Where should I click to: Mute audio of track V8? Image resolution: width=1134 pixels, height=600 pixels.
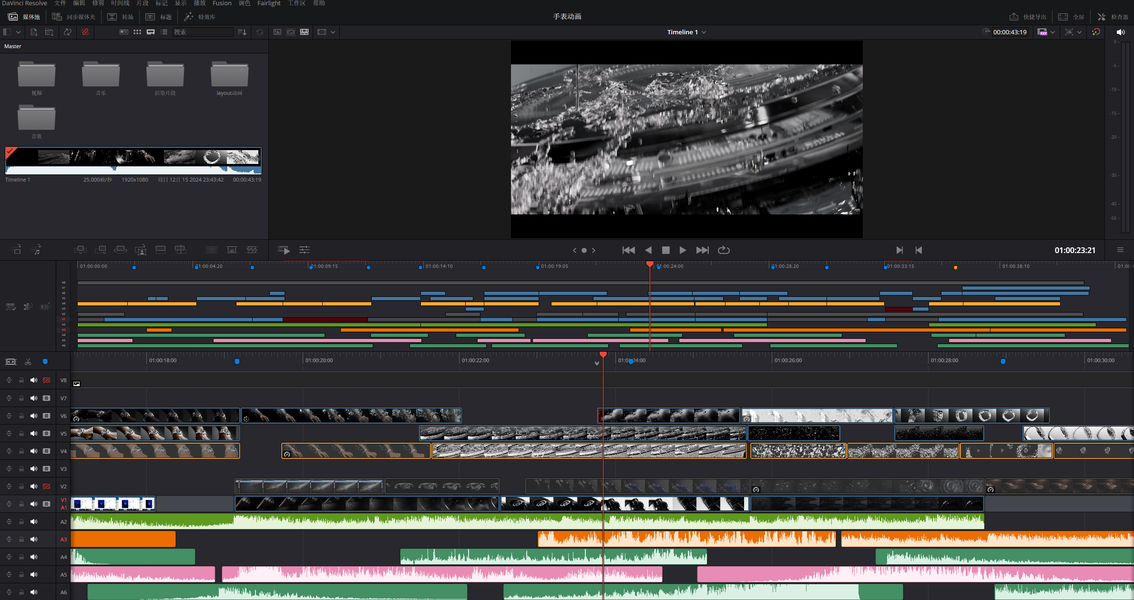pyautogui.click(x=33, y=380)
